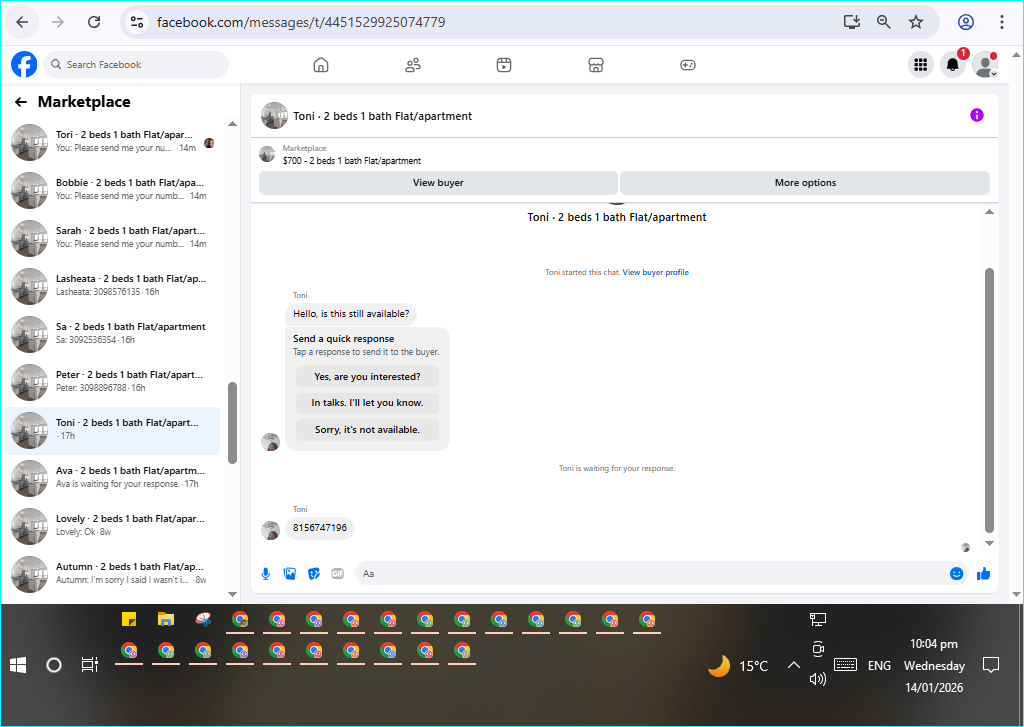The height and width of the screenshot is (727, 1024).
Task: Open the emoji picker smiley
Action: pos(957,574)
